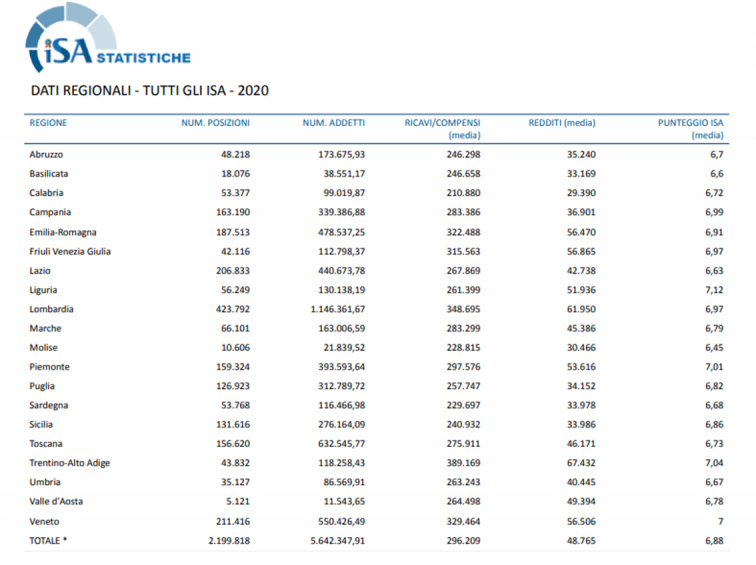
Task: Click the PUNTEGGIO ISA (media) header
Action: [x=690, y=128]
